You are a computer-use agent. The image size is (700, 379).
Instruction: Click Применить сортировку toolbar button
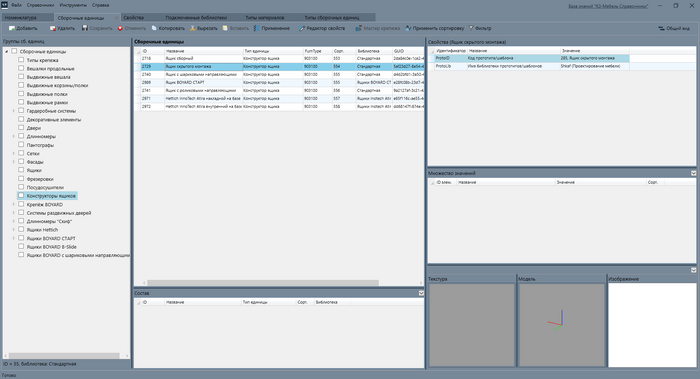(x=434, y=28)
